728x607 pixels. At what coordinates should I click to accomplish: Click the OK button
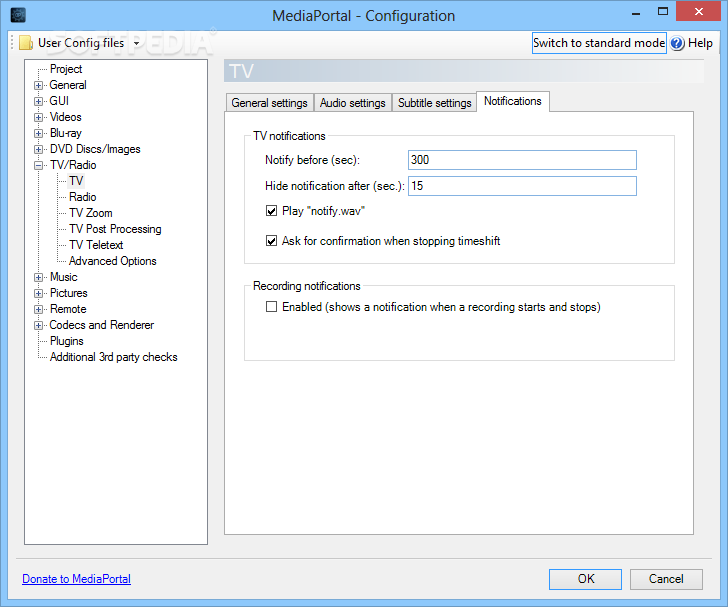(x=585, y=579)
